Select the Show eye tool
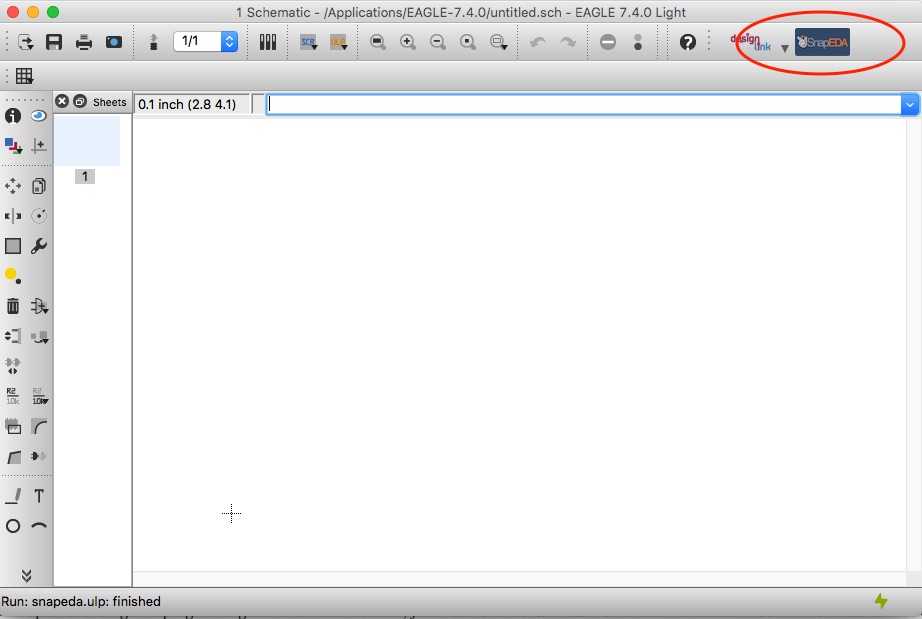 (39, 116)
